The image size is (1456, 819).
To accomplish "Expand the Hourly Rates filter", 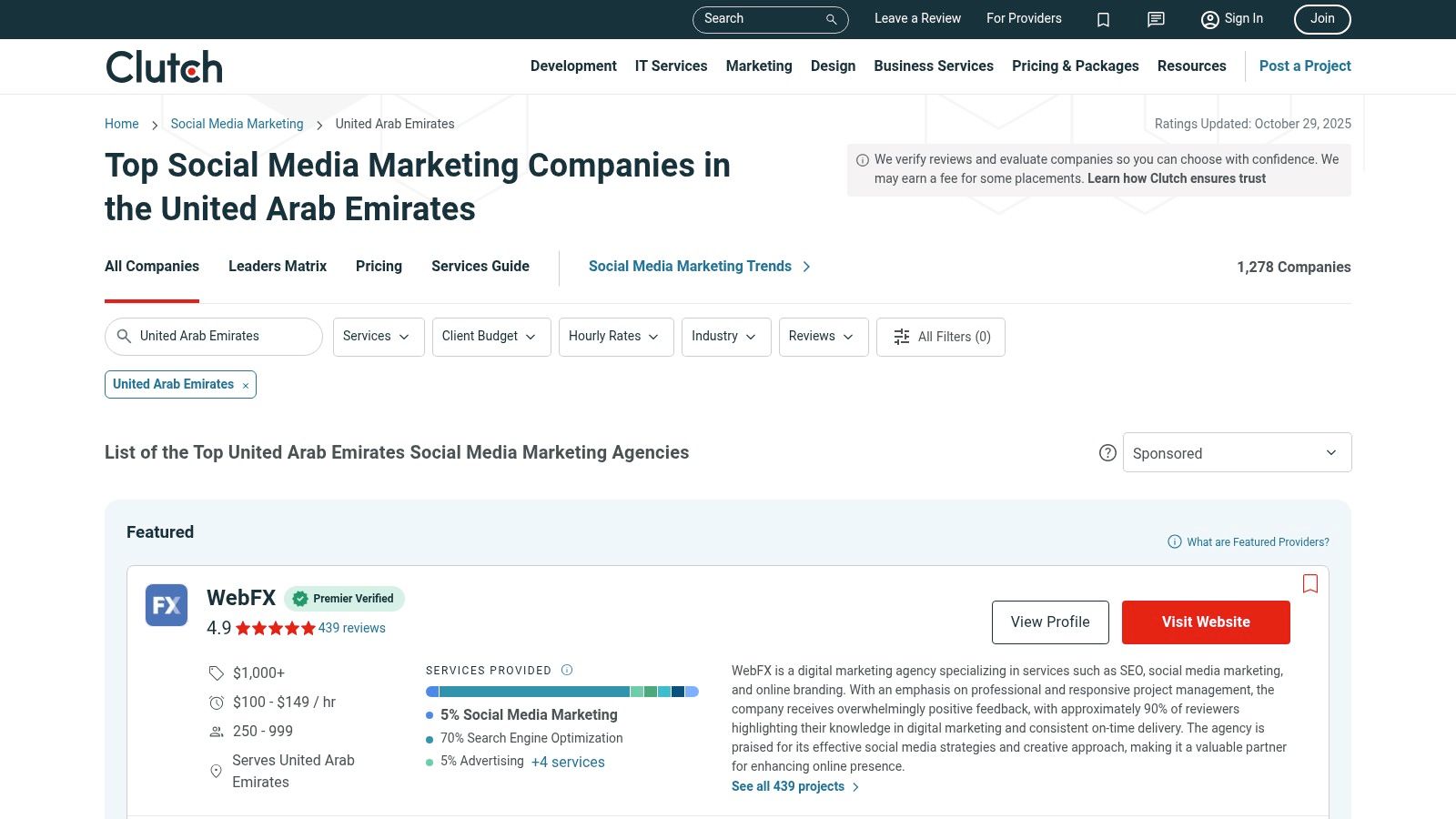I will click(615, 337).
